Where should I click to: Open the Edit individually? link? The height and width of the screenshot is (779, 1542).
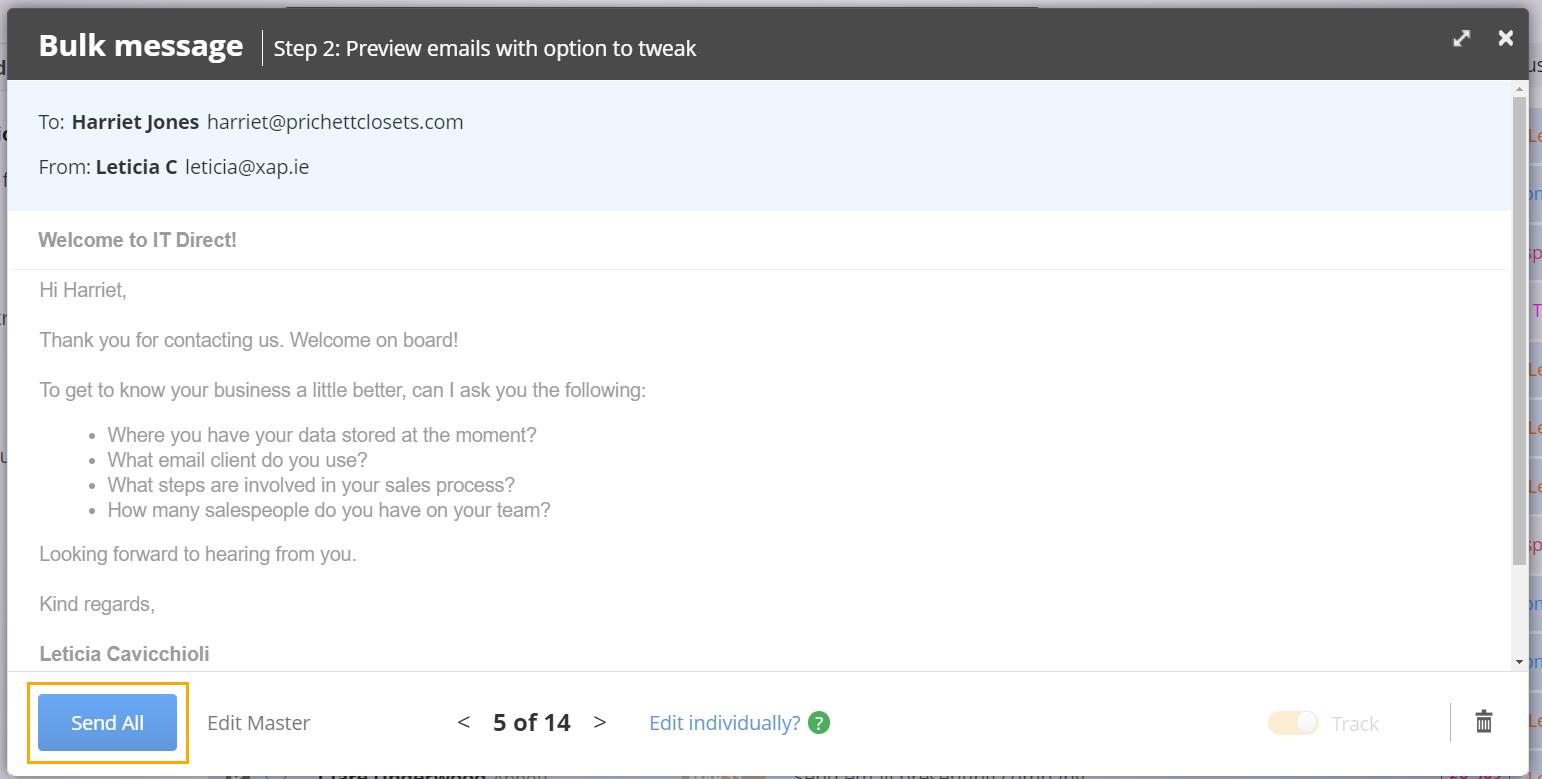[725, 722]
